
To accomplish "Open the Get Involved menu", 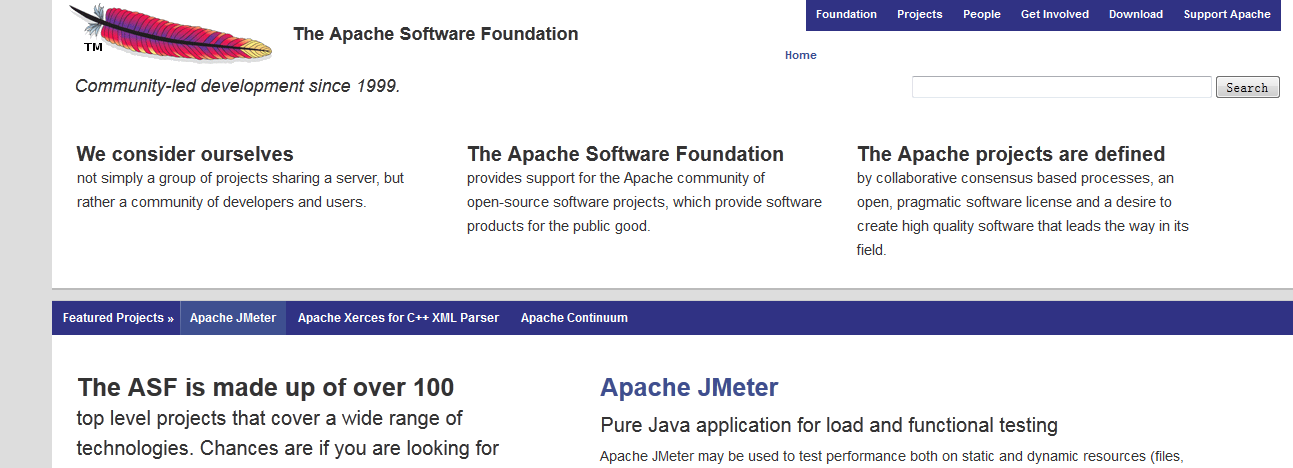I will [x=1055, y=14].
